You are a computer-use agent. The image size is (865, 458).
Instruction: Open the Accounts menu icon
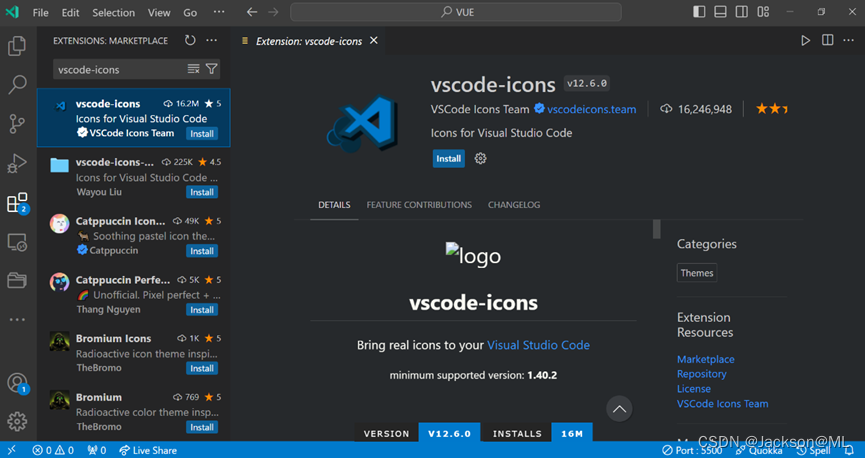point(17,383)
